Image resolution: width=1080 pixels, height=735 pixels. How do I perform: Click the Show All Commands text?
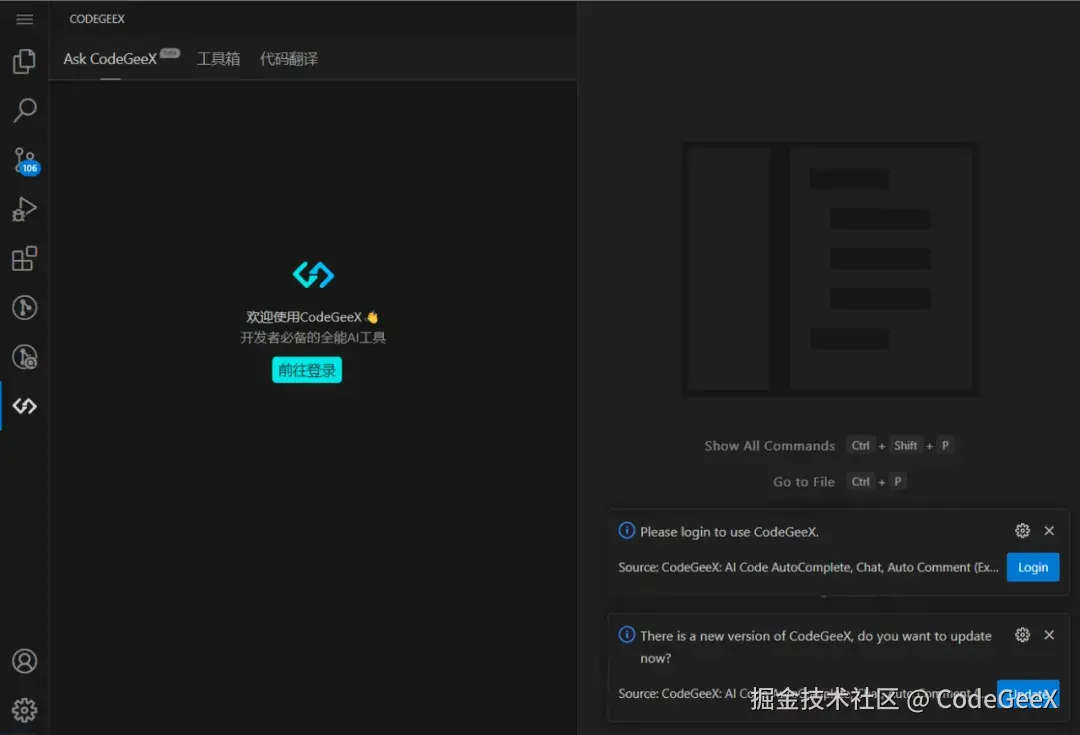coord(769,446)
